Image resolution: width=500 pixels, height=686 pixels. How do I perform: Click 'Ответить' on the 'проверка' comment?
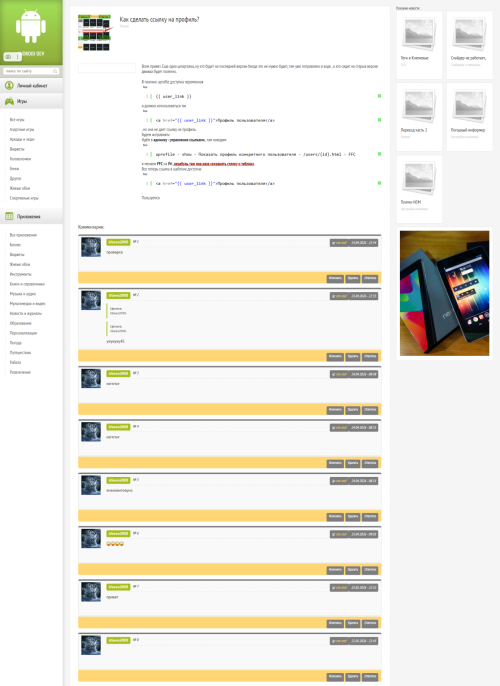tap(370, 278)
